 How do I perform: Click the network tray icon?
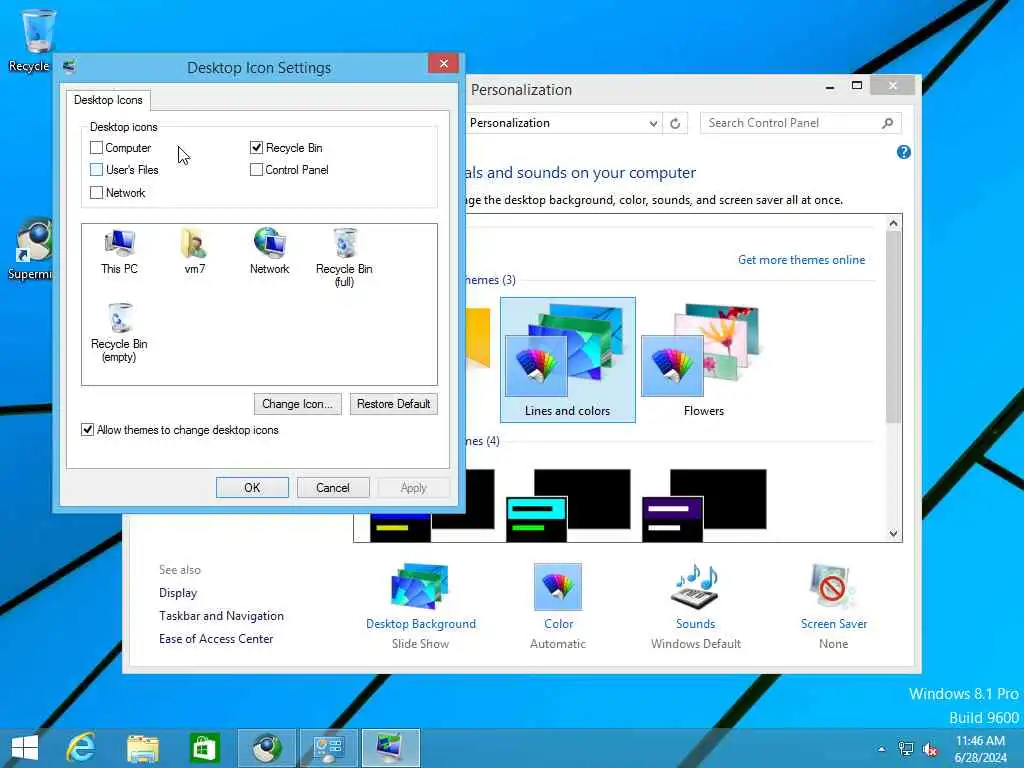click(x=906, y=749)
